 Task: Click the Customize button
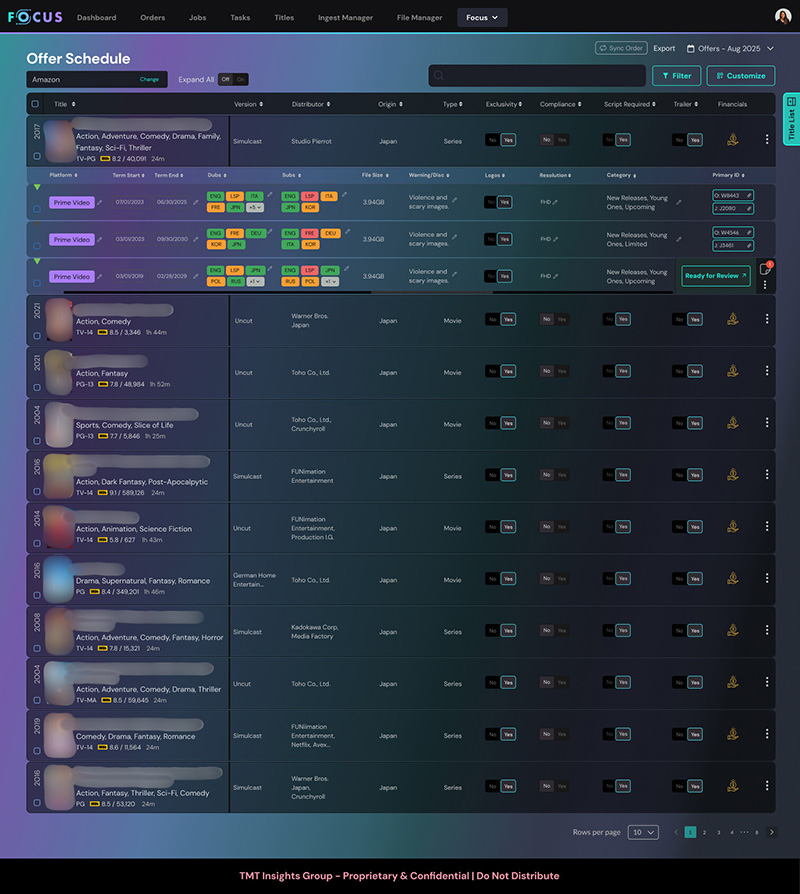pyautogui.click(x=741, y=76)
